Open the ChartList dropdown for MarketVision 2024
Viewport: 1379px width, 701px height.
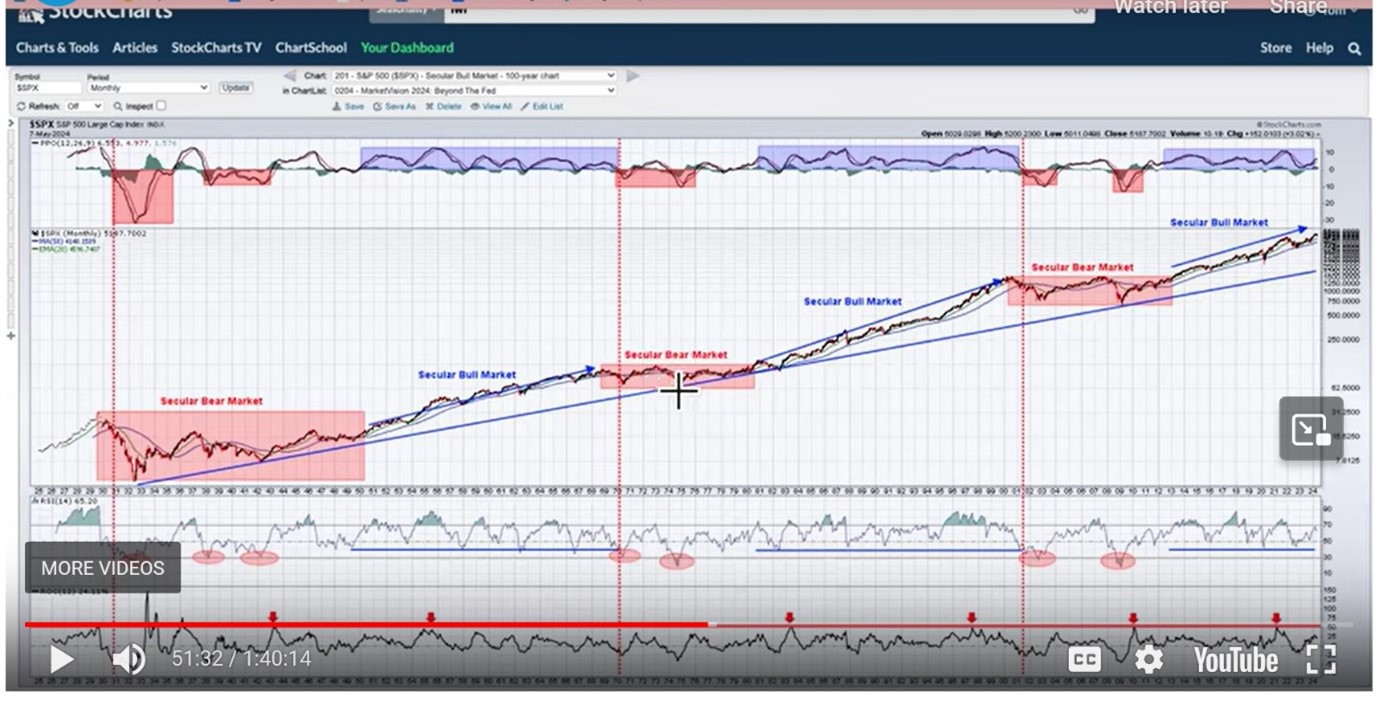474,90
